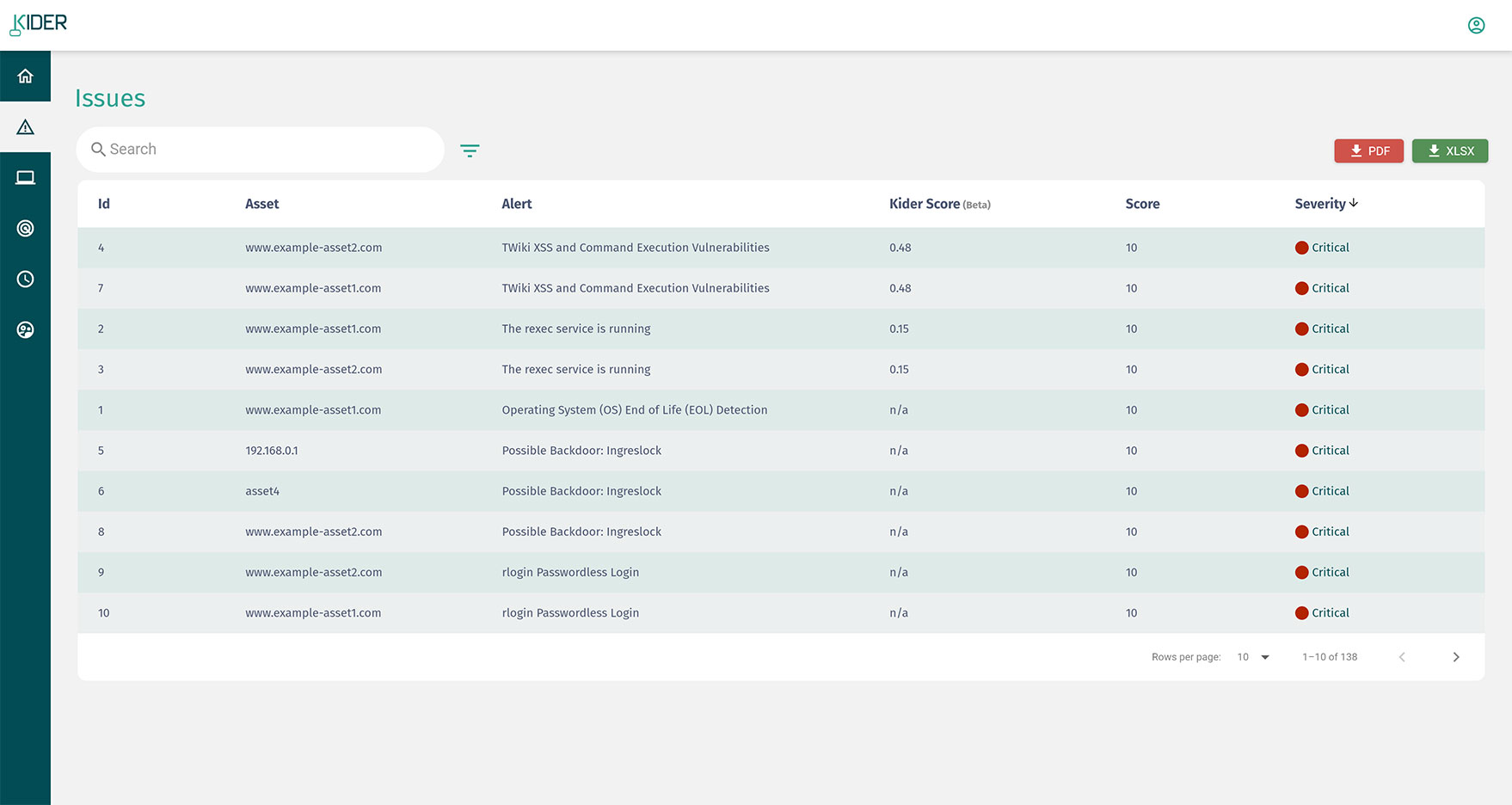Go to next page of issues

[x=1455, y=657]
